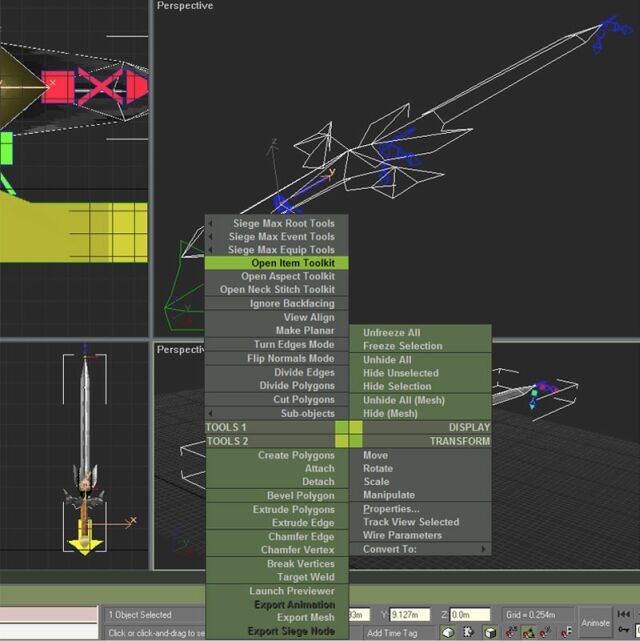Activate Turn Edges Mode

277,344
